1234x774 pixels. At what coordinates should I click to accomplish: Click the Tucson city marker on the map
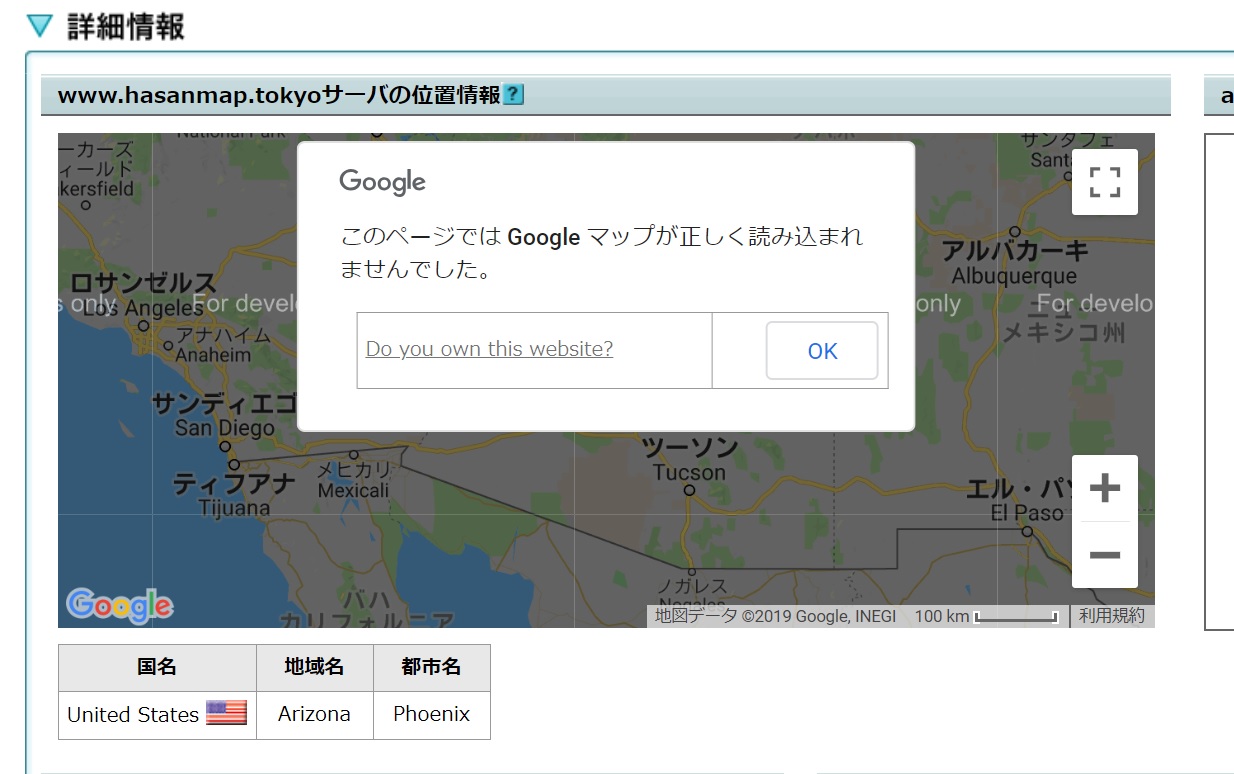[x=689, y=490]
